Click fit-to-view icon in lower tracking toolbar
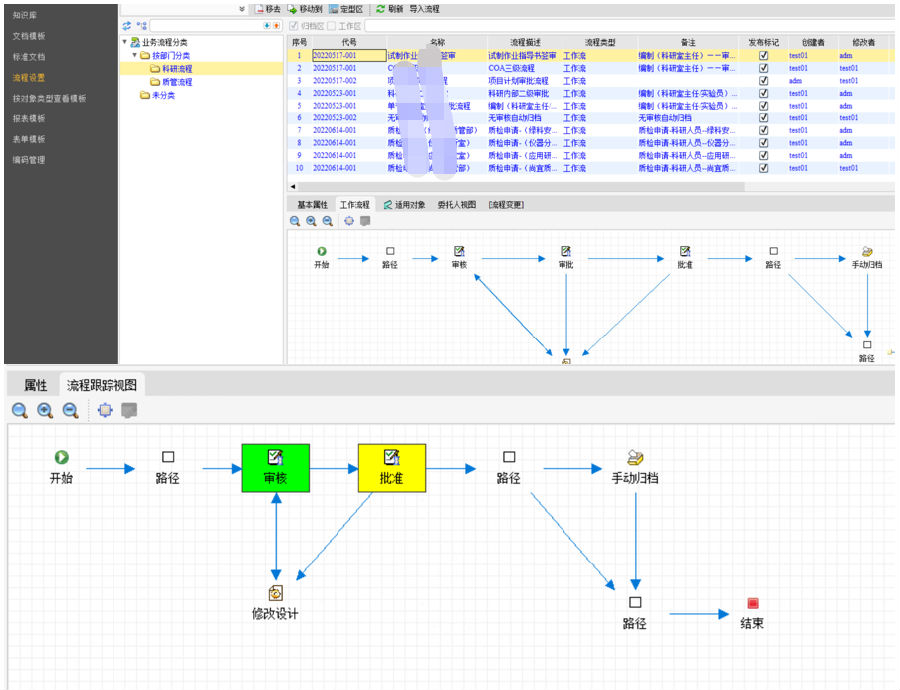Viewport: 900px width, 690px height. [x=106, y=410]
